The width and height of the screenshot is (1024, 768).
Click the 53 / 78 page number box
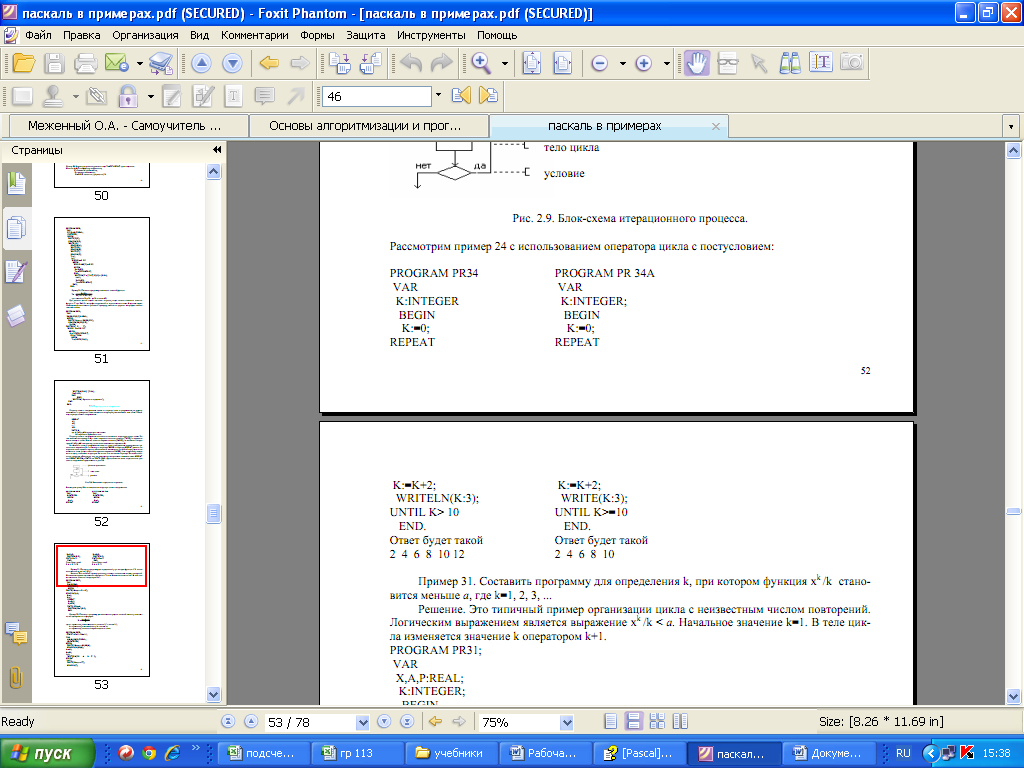pyautogui.click(x=311, y=722)
